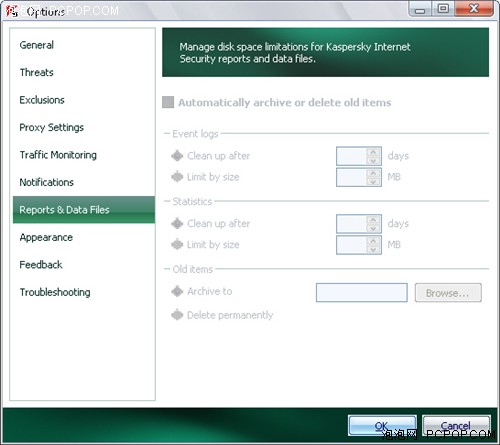Decrease Event logs MB spinner down arrow
The height and width of the screenshot is (445, 500).
(x=373, y=181)
